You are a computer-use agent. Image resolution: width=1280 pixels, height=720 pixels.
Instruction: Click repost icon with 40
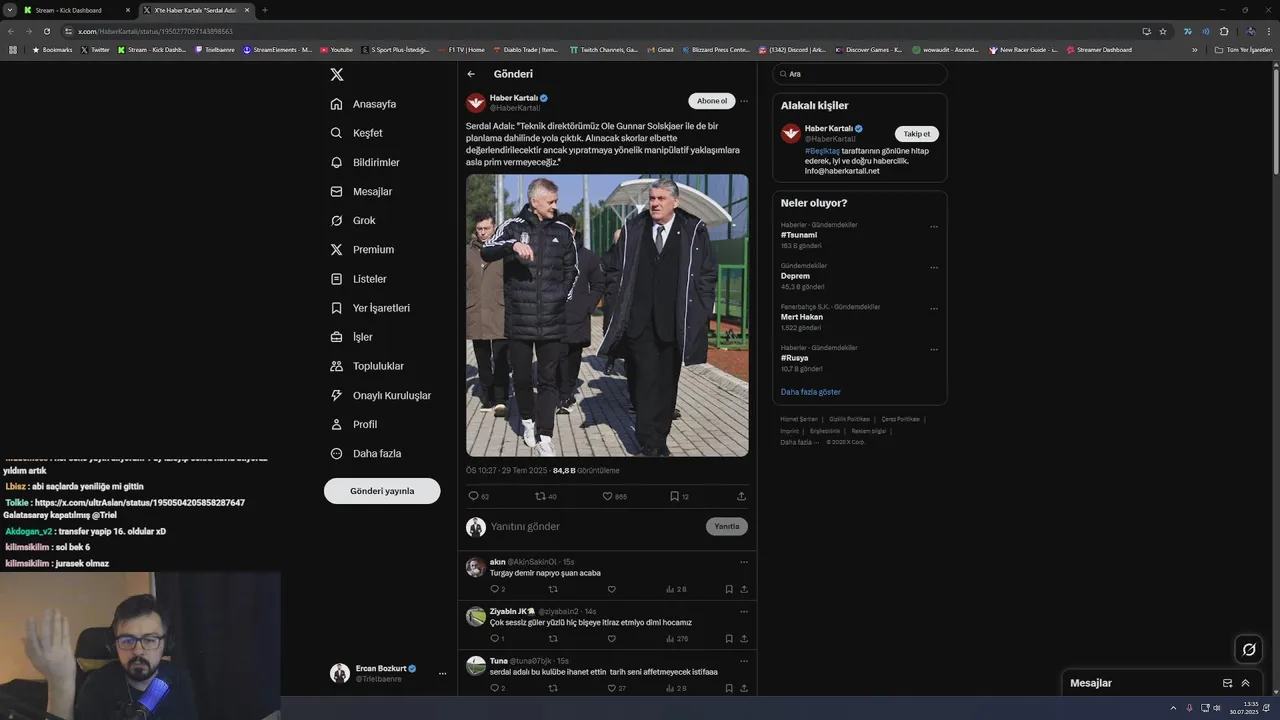[x=546, y=496]
